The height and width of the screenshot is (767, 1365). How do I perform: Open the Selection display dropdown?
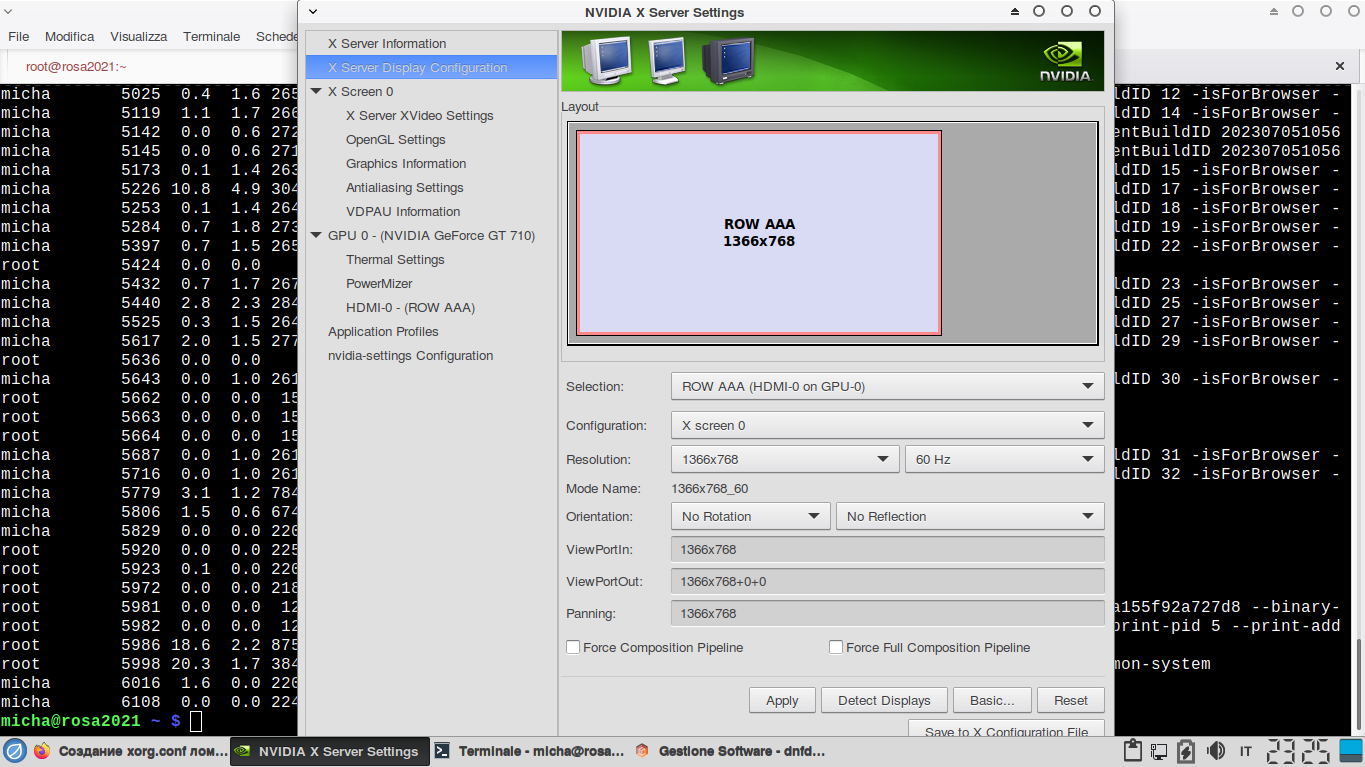(x=887, y=386)
